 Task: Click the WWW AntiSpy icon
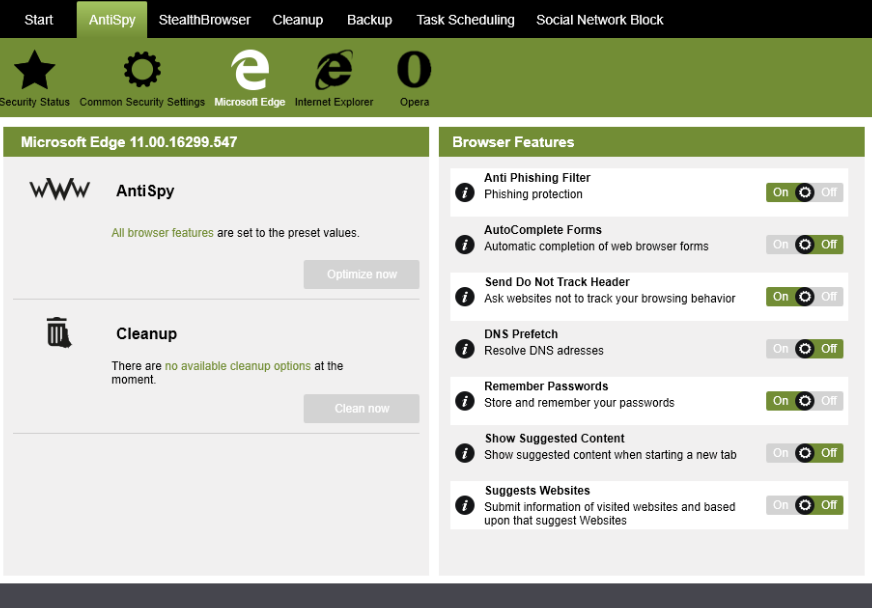tap(60, 189)
